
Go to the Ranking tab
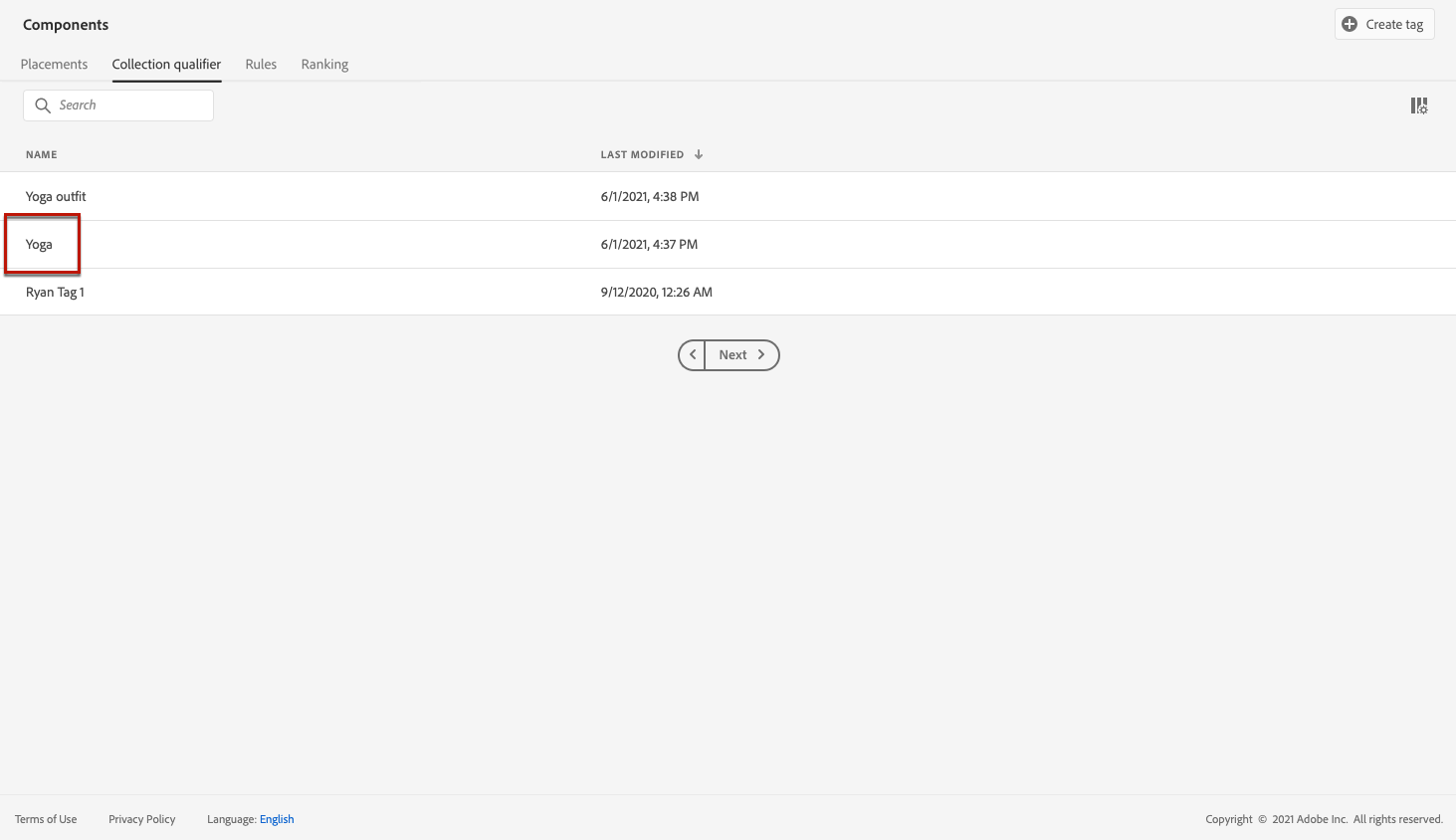[324, 65]
